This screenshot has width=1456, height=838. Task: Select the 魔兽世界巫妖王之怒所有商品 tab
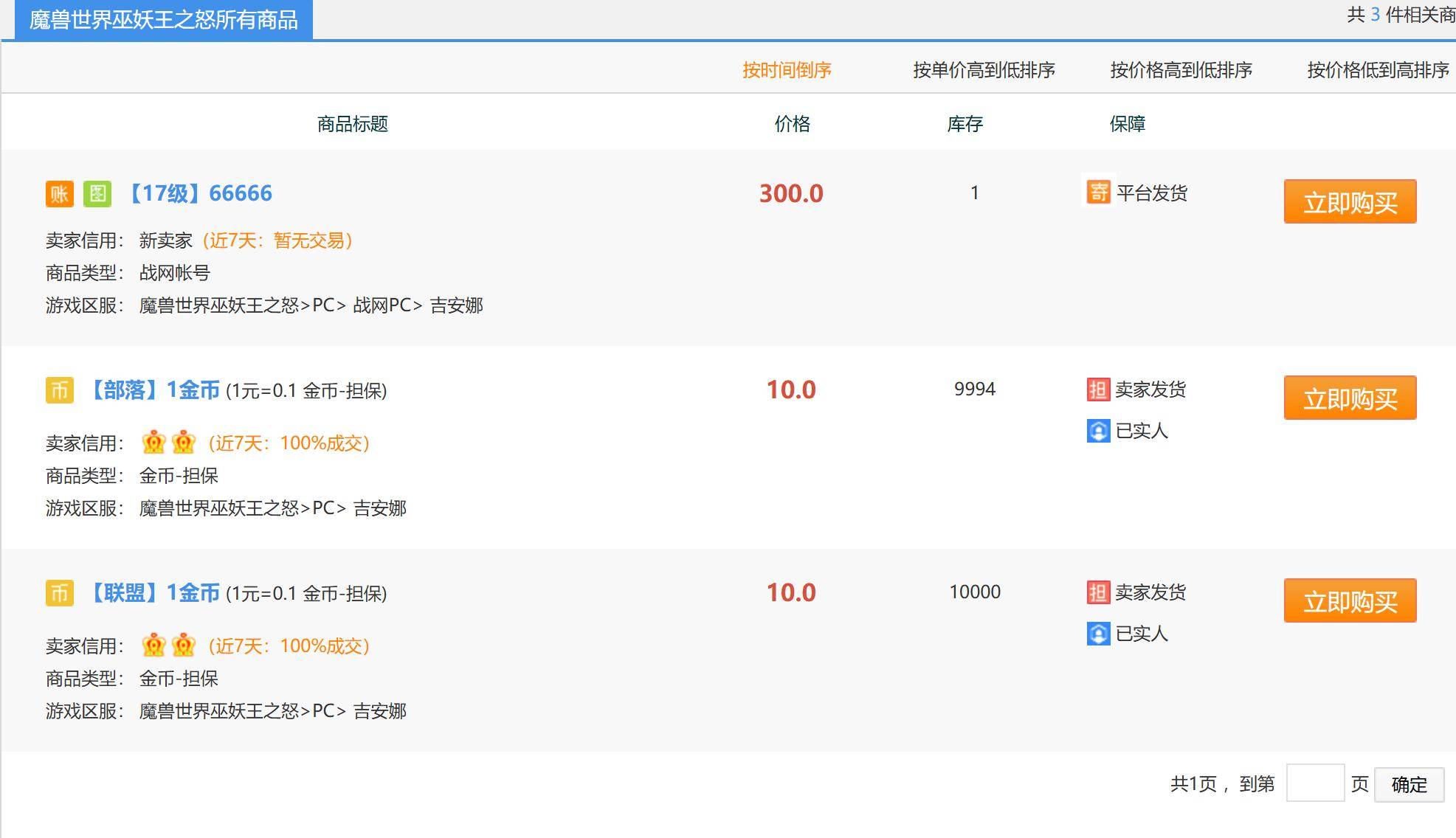[x=164, y=20]
